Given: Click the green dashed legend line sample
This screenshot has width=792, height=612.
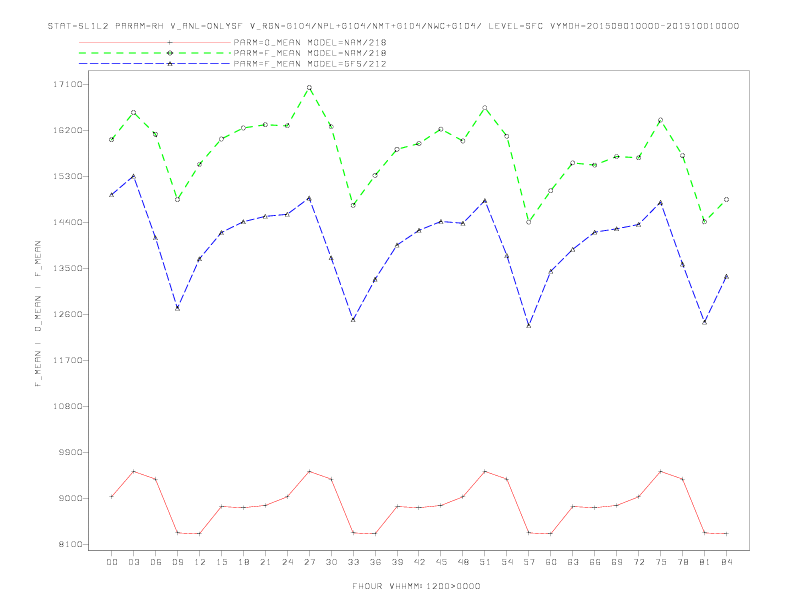Looking at the screenshot, I should [155, 53].
